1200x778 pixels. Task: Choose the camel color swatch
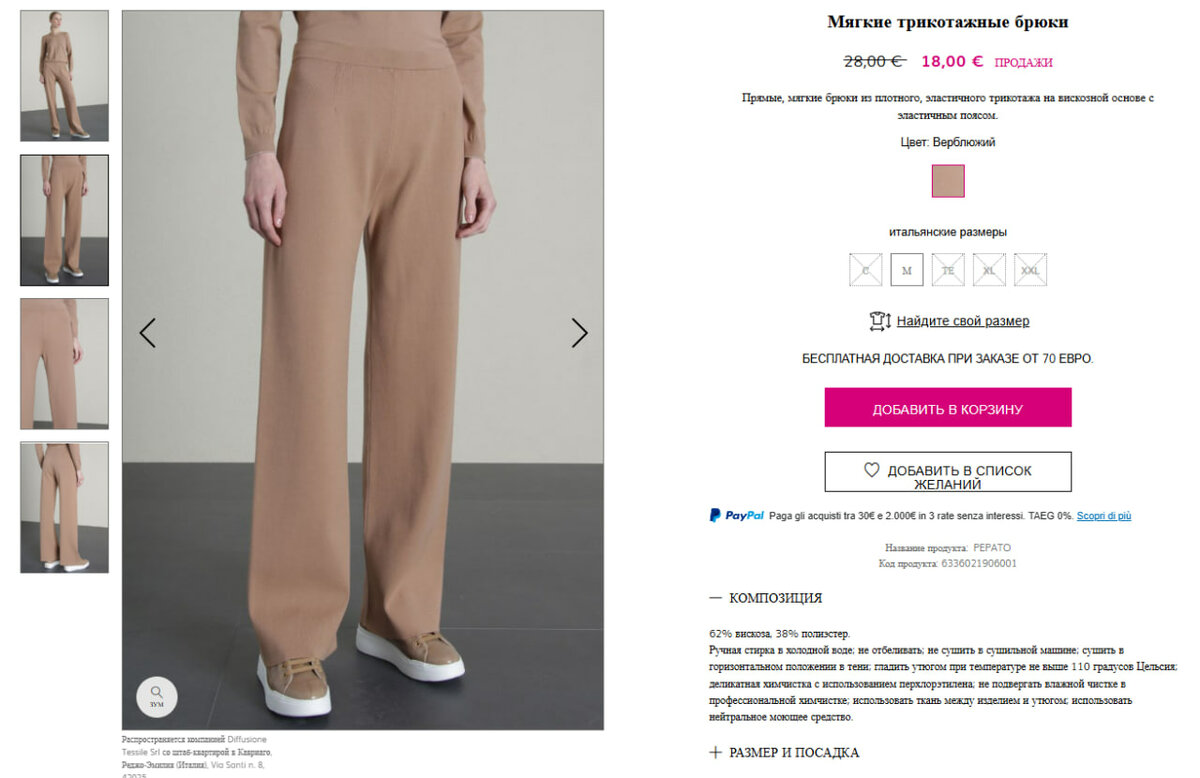click(x=948, y=181)
